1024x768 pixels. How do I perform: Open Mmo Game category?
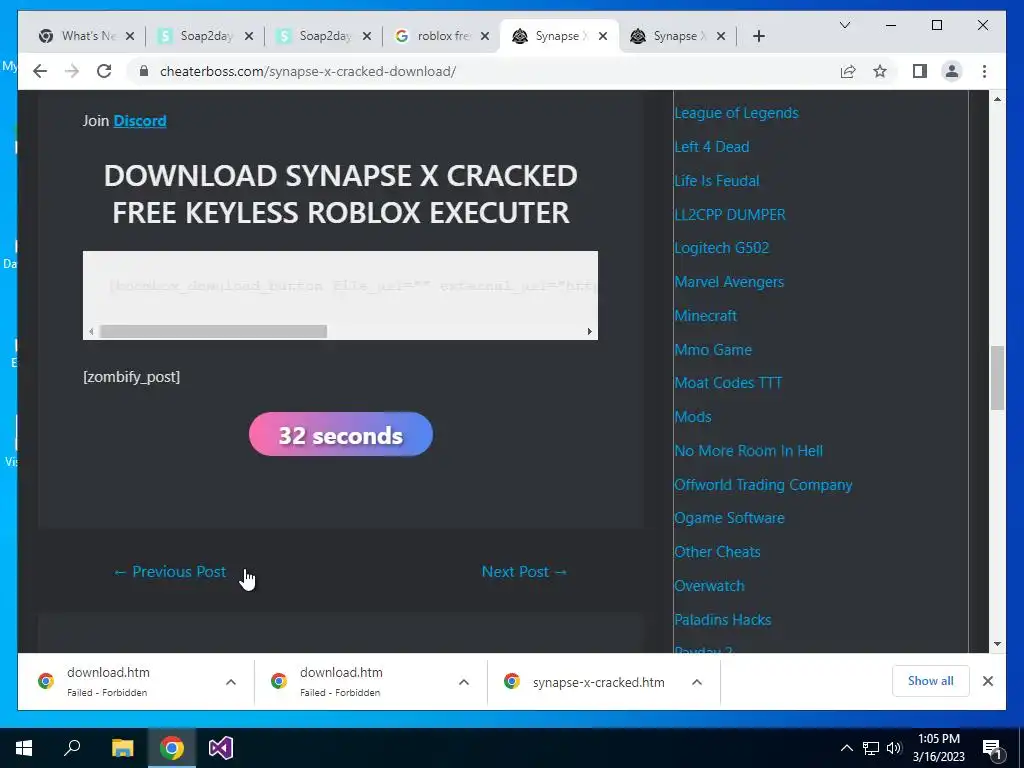pyautogui.click(x=712, y=349)
